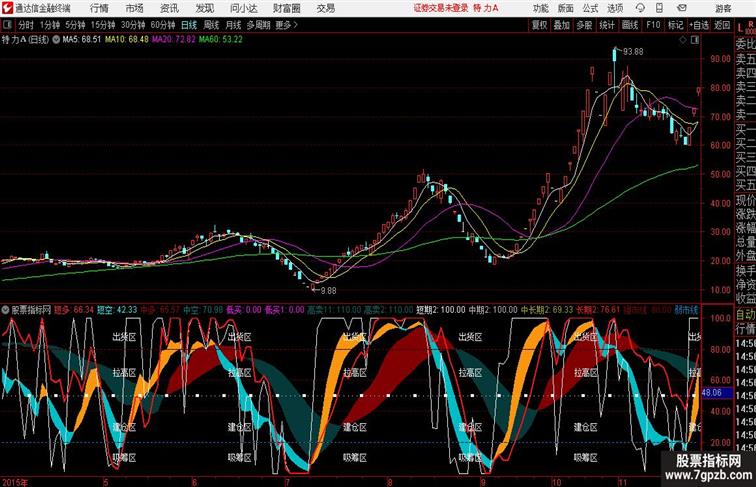Viewport: 756px width, 487px height.
Task: Switch to 15分钟 period
Action: pyautogui.click(x=103, y=25)
